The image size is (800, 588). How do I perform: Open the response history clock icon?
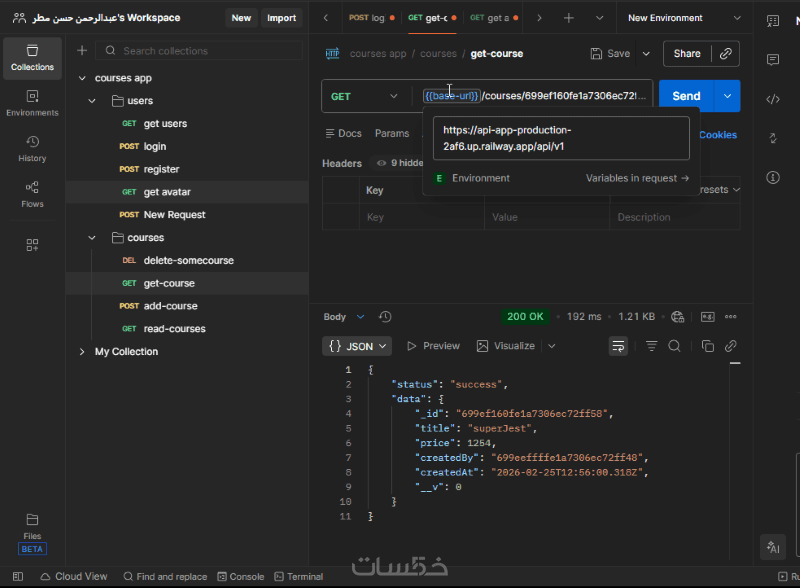coord(385,317)
